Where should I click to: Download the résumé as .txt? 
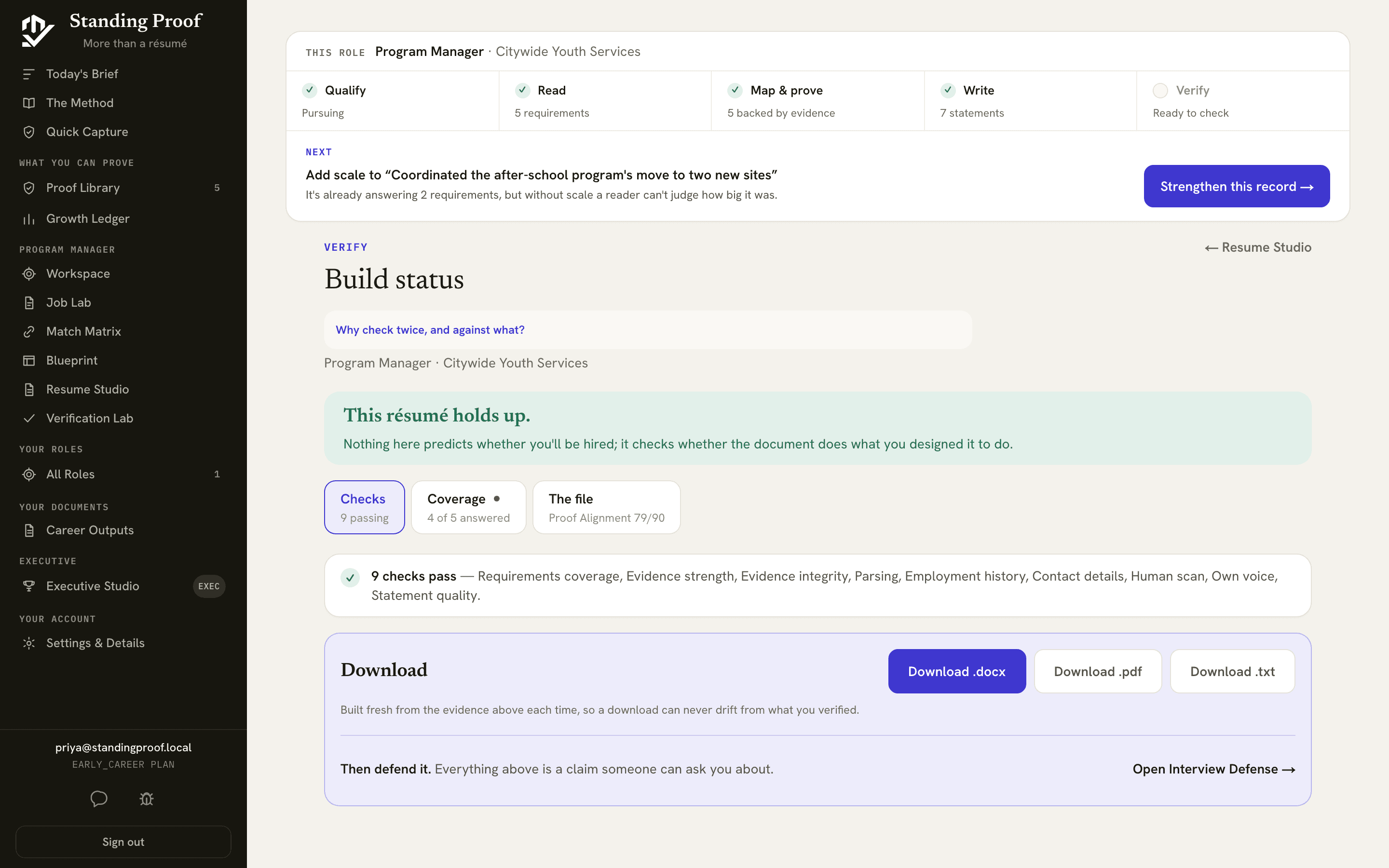(1232, 671)
